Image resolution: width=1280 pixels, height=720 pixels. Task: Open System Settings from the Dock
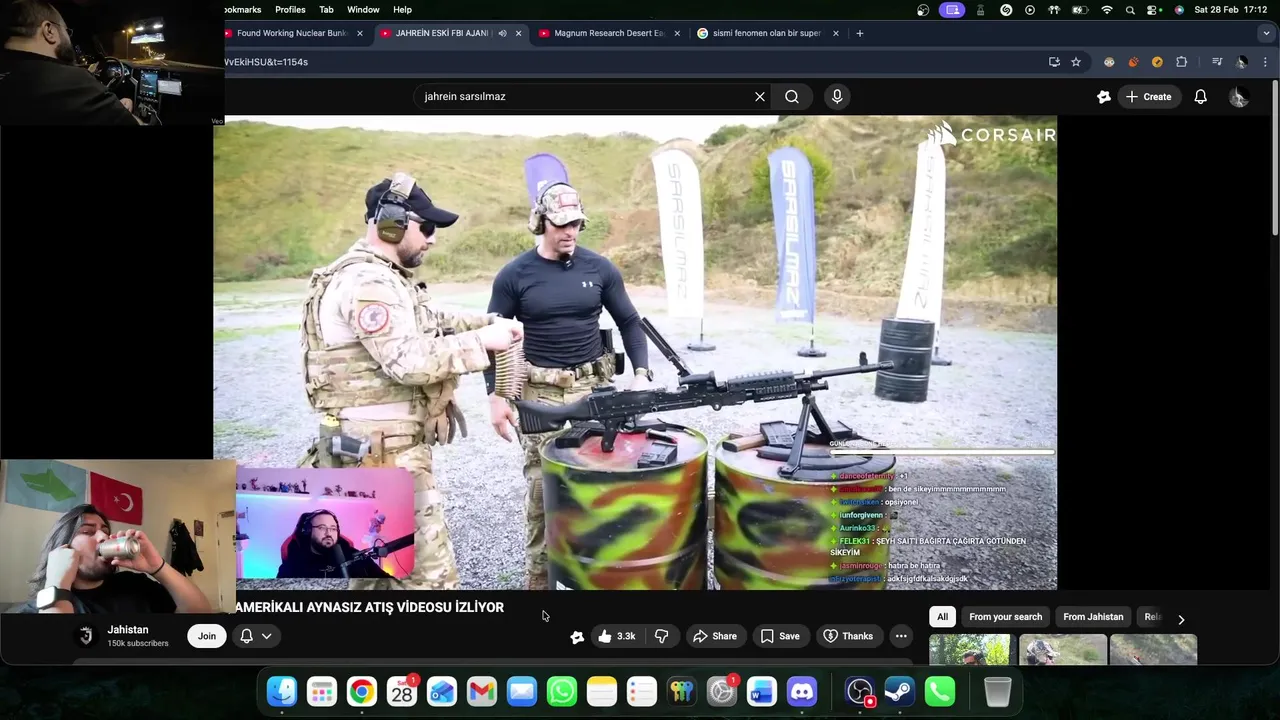click(x=722, y=692)
